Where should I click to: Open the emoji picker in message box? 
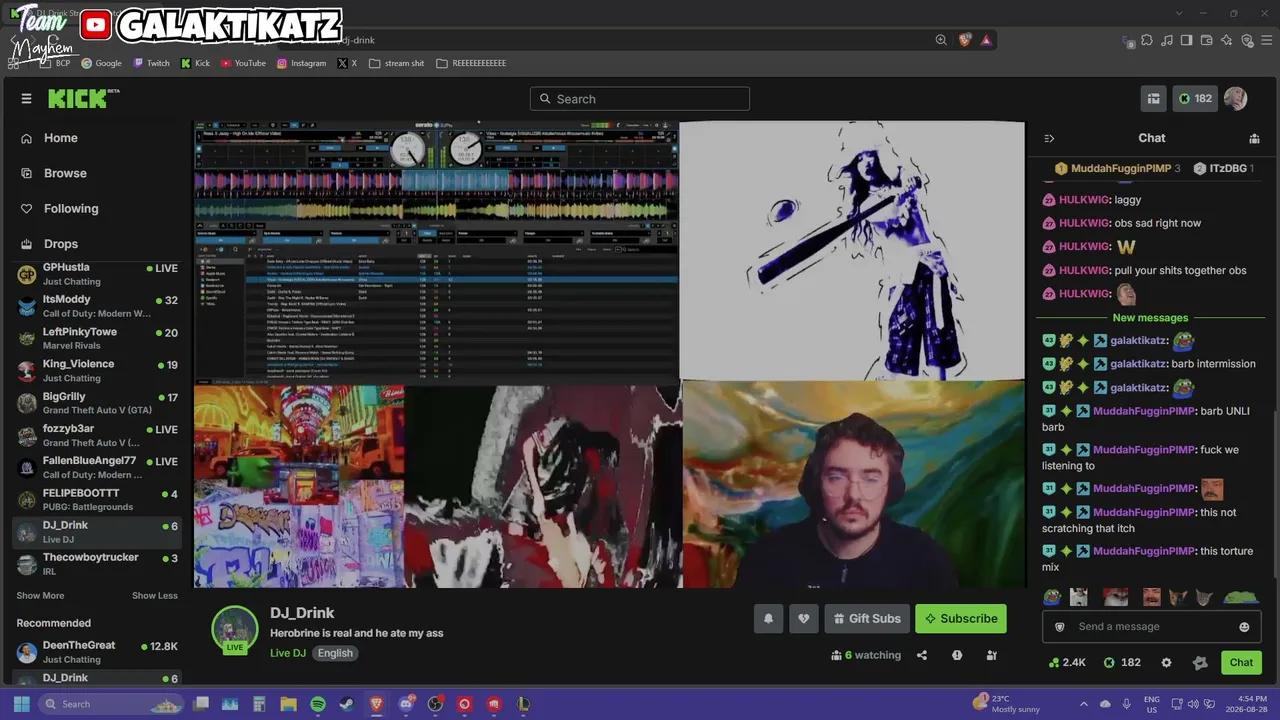pos(1244,627)
